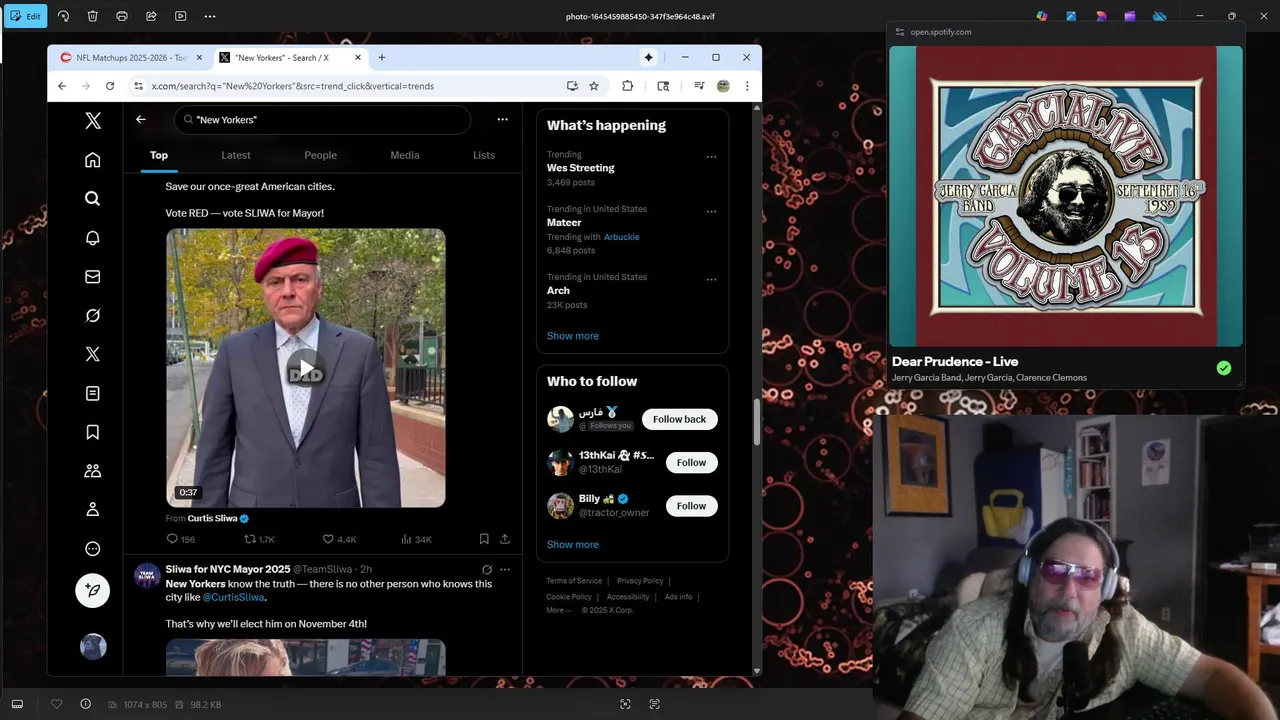Delete the photo with trash icon
The image size is (1280, 720).
tap(93, 16)
